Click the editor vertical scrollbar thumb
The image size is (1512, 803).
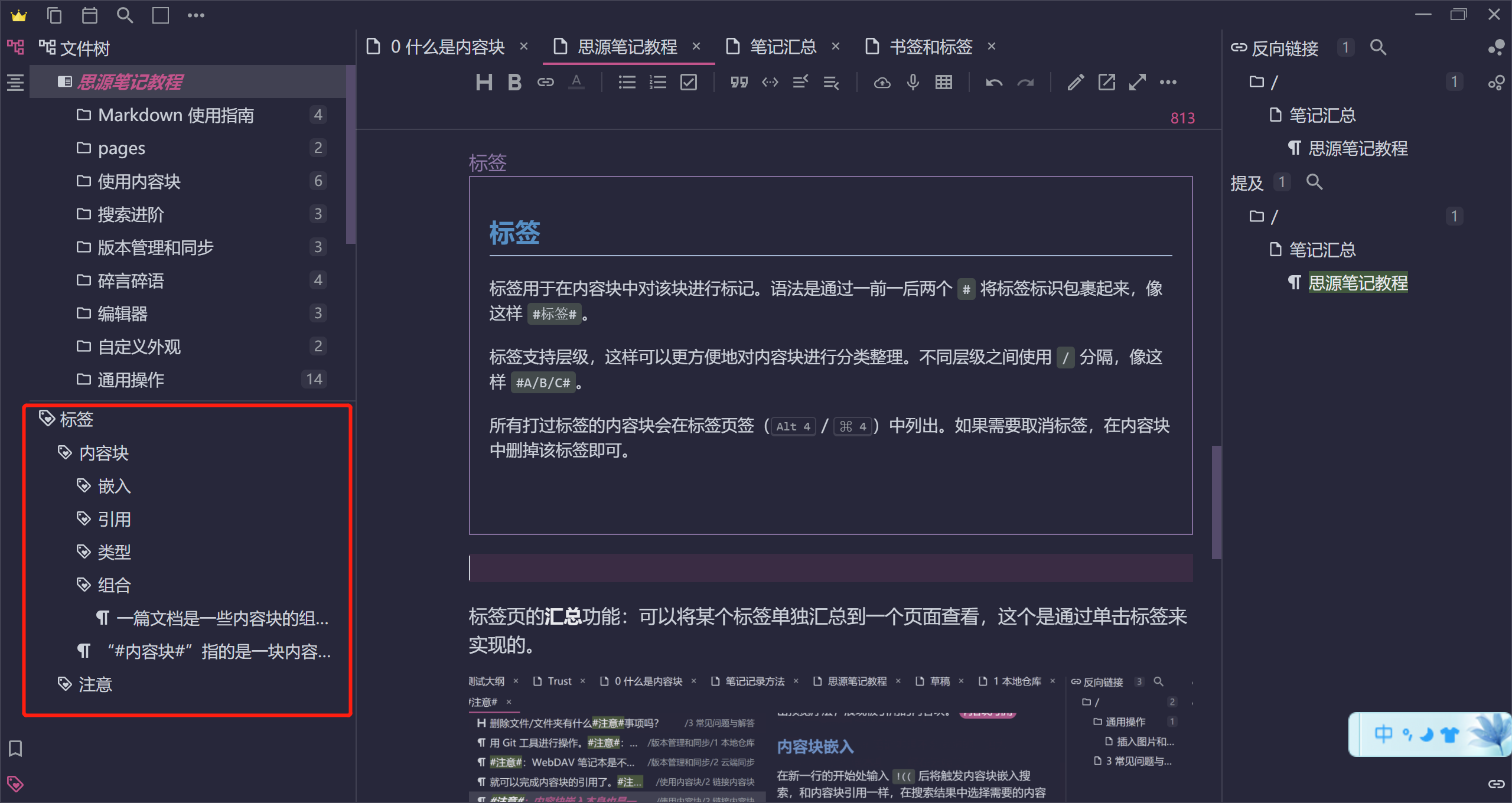pyautogui.click(x=1216, y=502)
